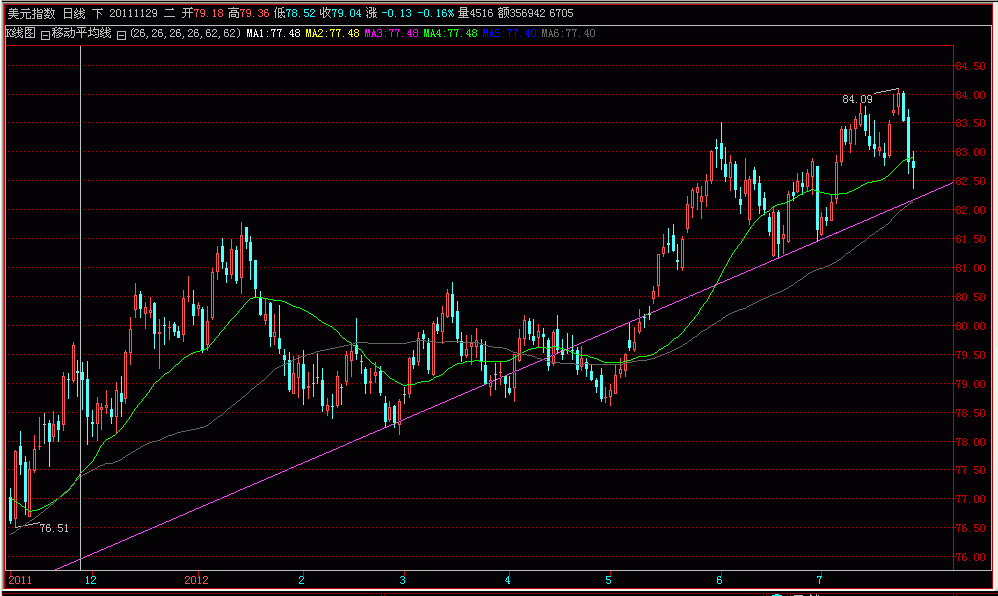
Task: Click the date 20111129 in header
Action: tap(133, 13)
